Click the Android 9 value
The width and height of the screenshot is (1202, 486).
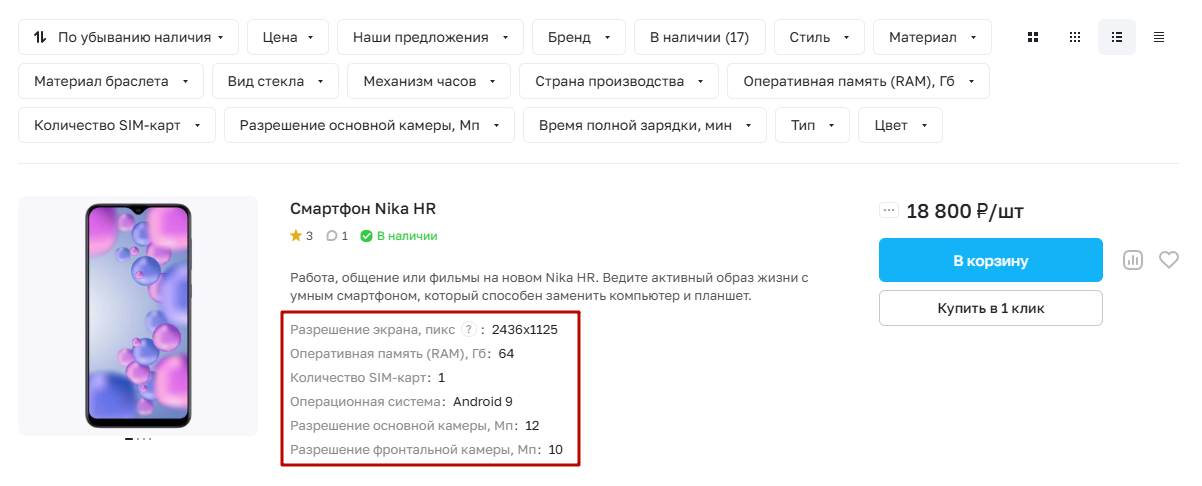[483, 401]
